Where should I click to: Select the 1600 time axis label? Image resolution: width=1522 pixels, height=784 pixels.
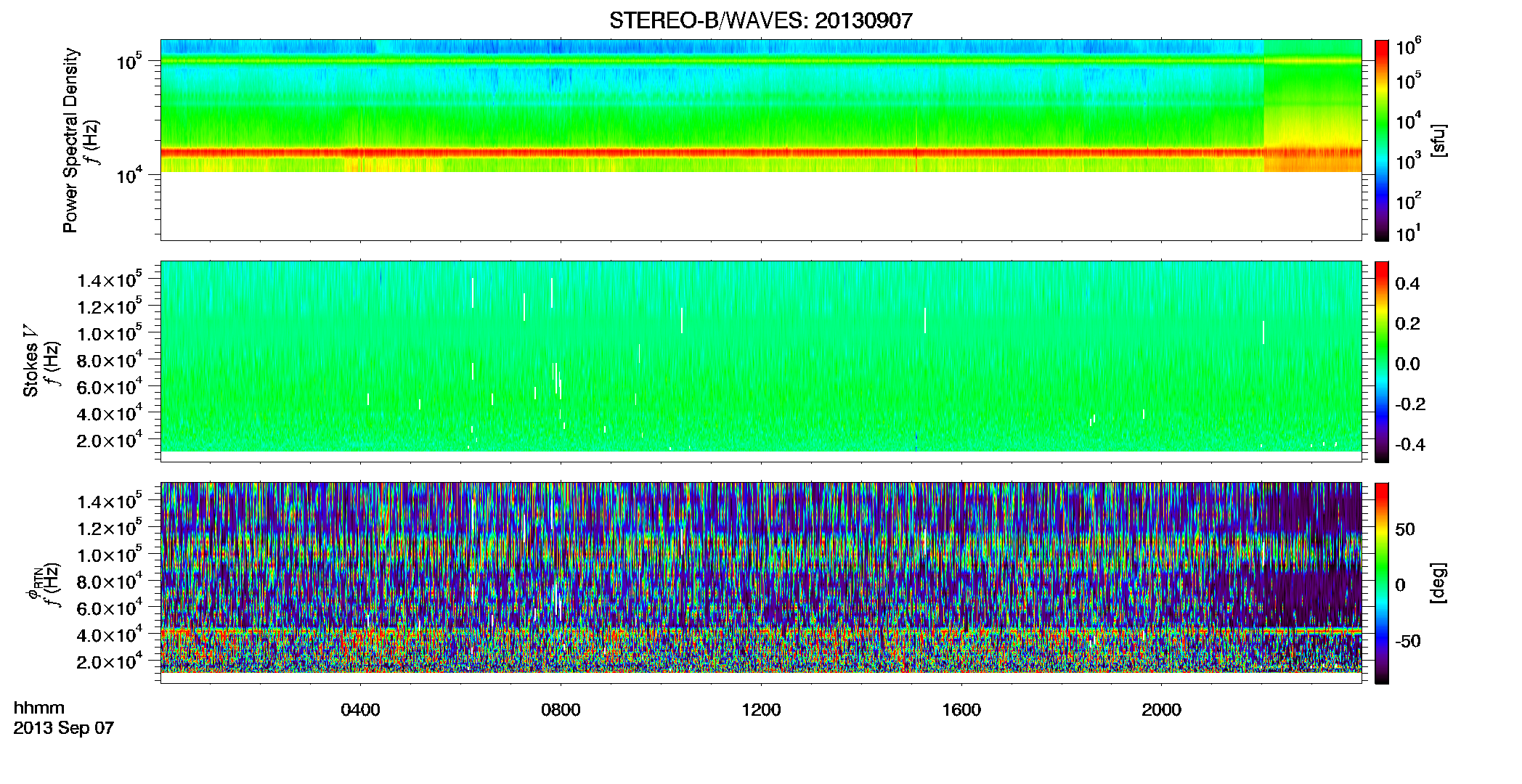(x=961, y=710)
